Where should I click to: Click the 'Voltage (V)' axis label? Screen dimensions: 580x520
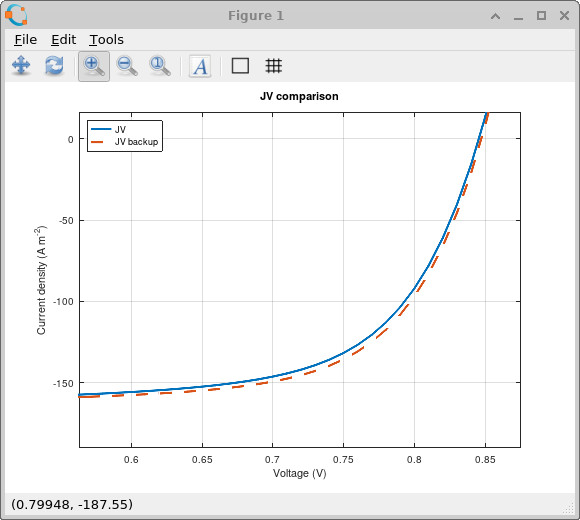coord(300,473)
